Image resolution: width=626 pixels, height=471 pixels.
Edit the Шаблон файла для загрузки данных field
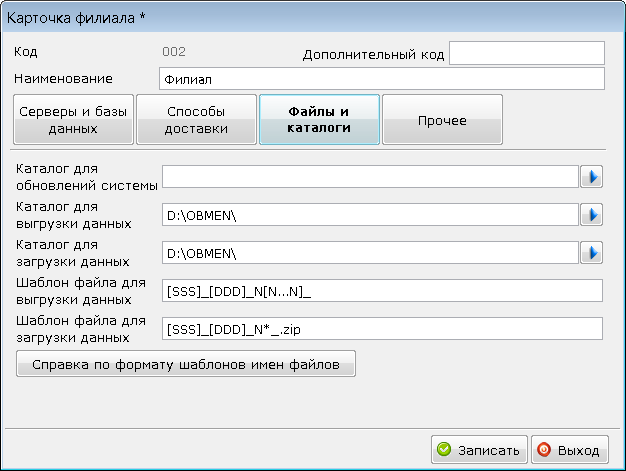click(x=382, y=329)
